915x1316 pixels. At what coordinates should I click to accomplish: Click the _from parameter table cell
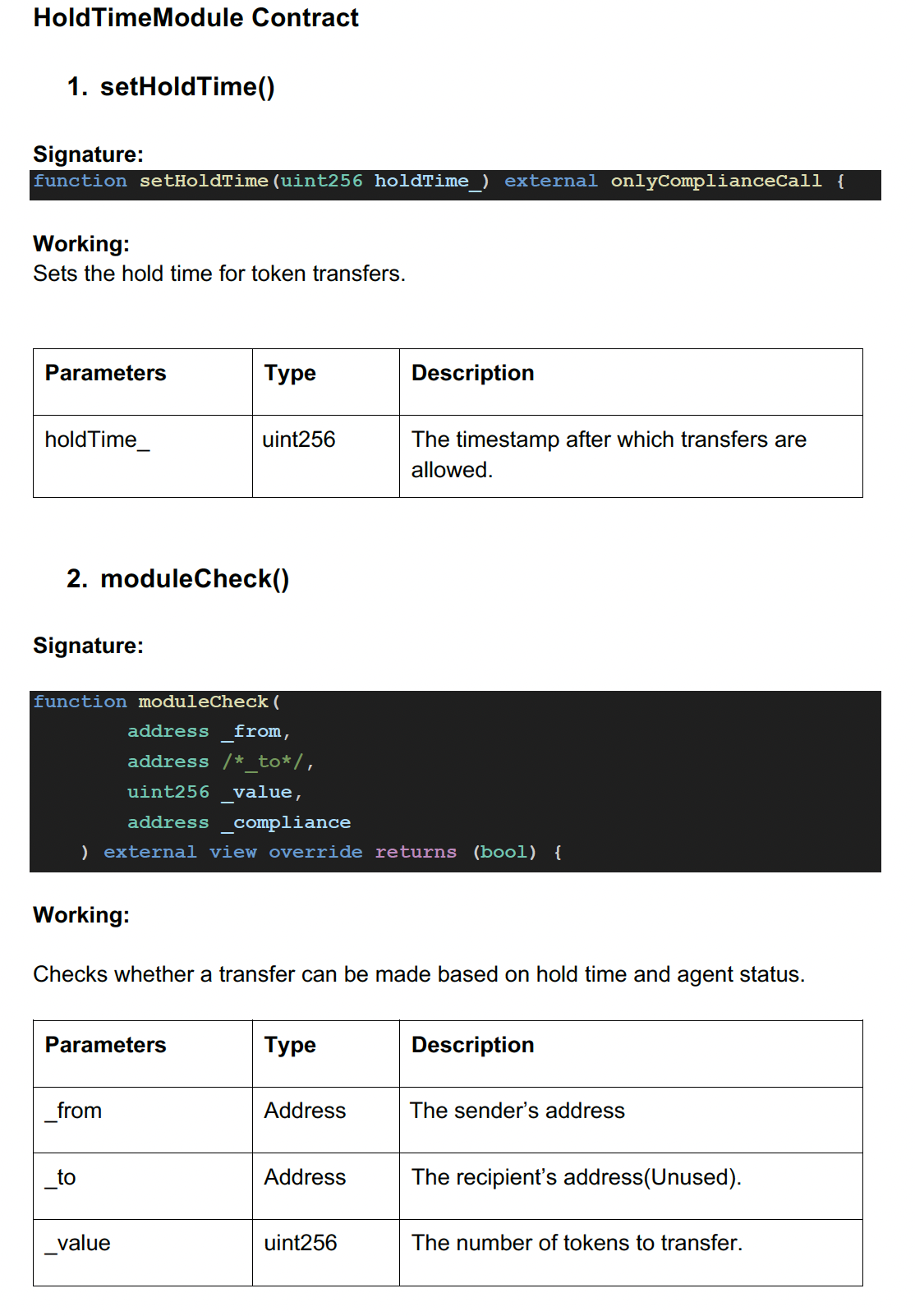click(74, 1111)
